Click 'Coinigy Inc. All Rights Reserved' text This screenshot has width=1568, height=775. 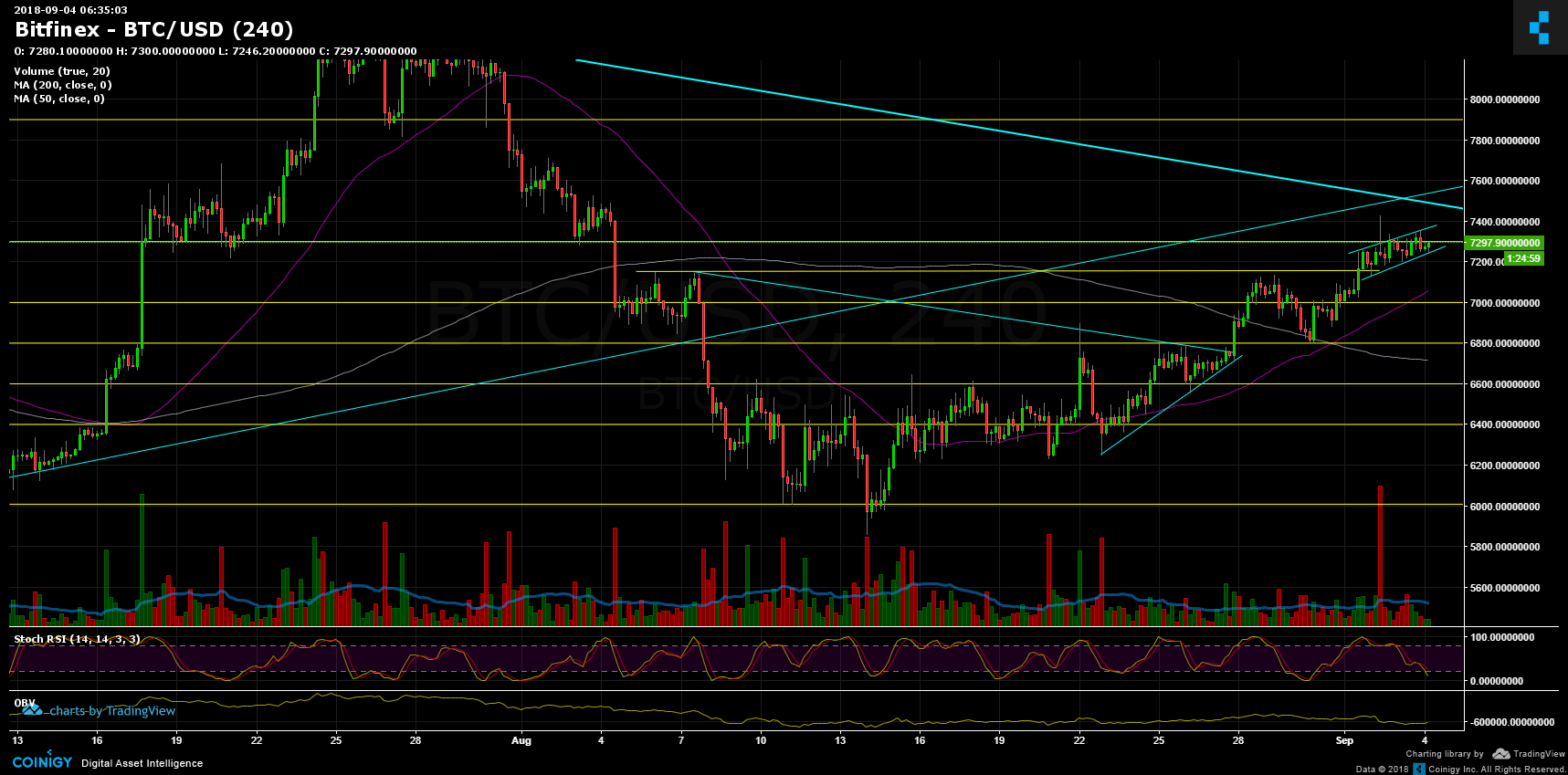[1497, 769]
